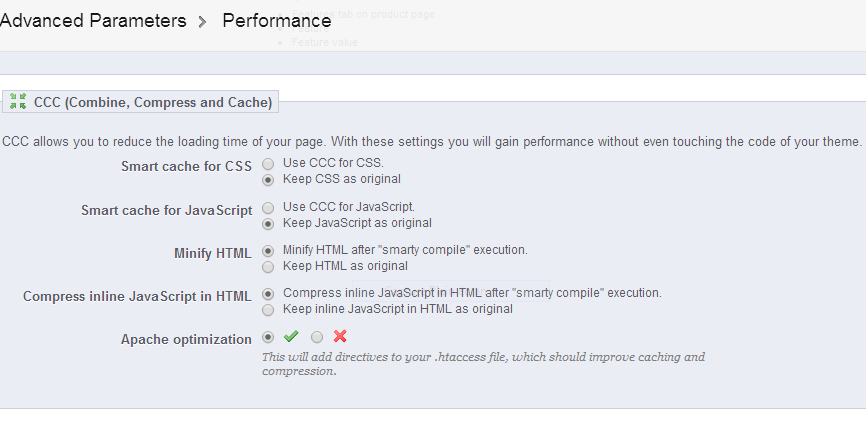Open Advanced Parameters breadcrumb link

pos(93,21)
